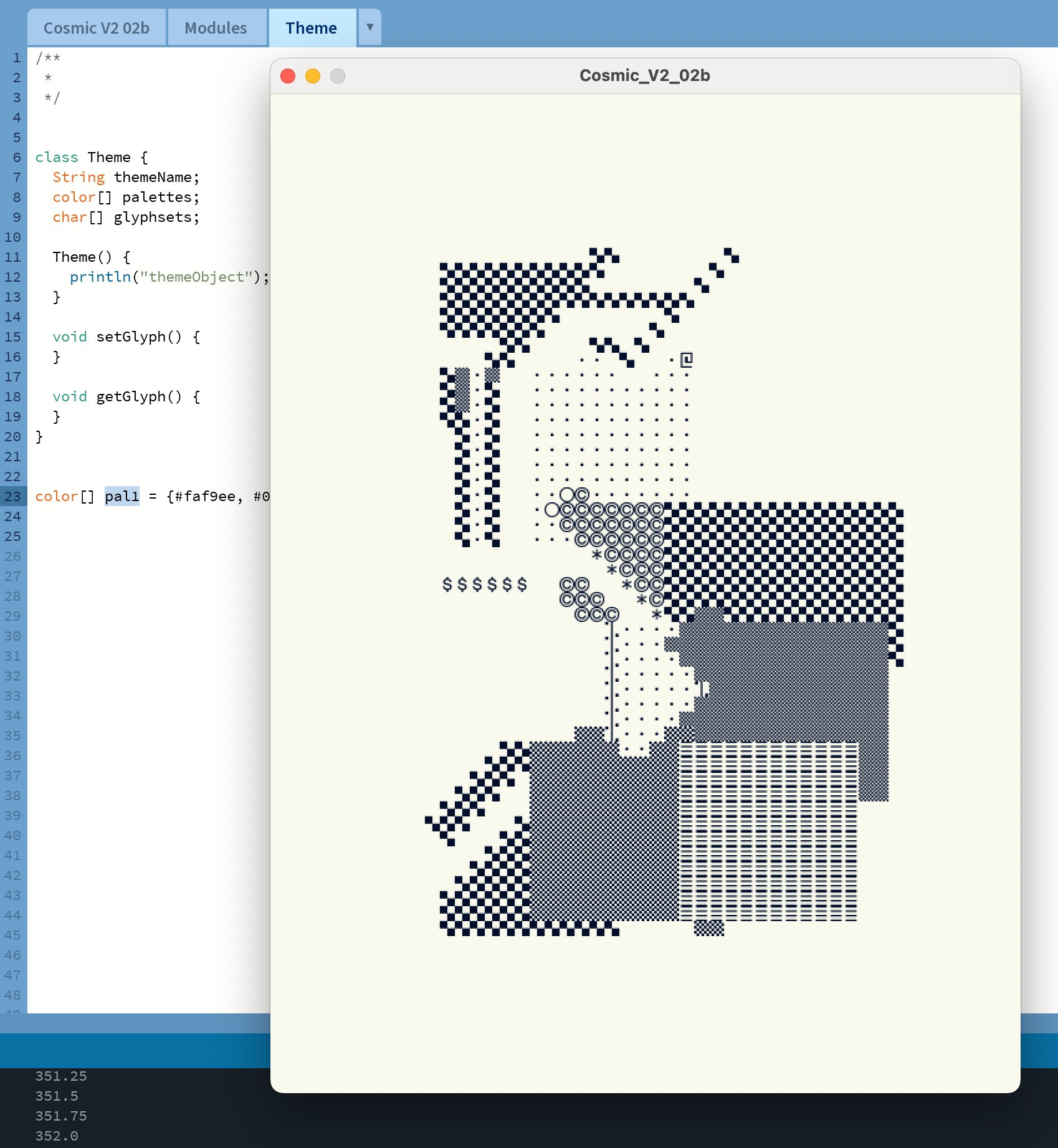Click the println("themeObject") statement

pos(169,277)
